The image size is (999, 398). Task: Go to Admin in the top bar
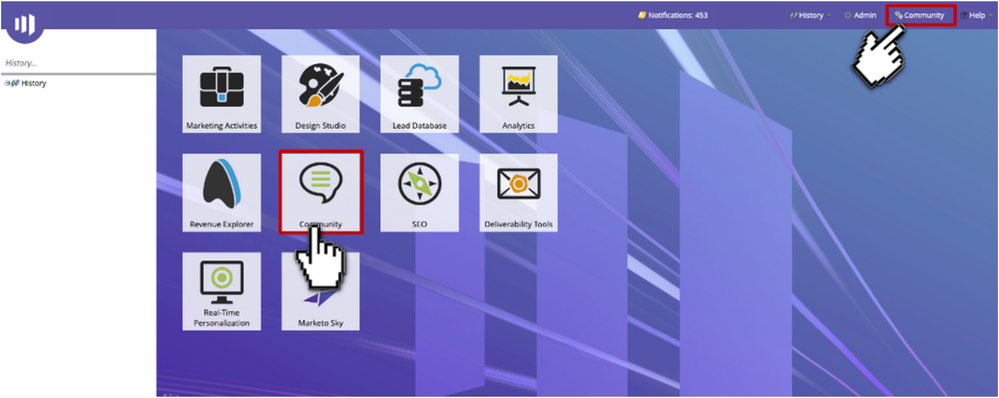tap(860, 15)
